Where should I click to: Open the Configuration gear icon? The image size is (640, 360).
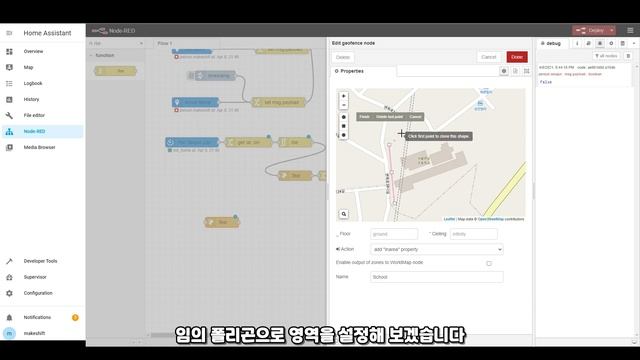[9, 293]
